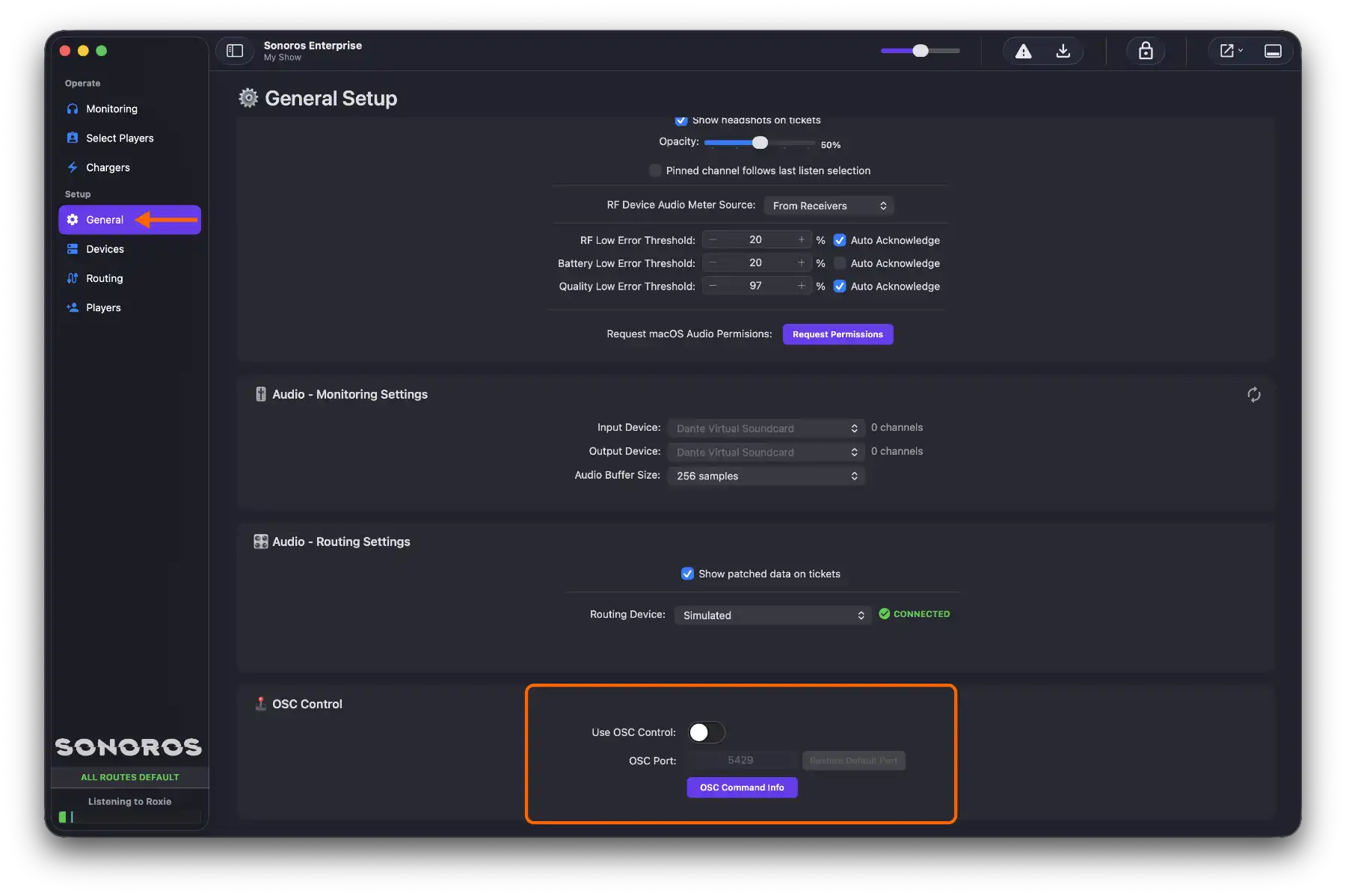Image resolution: width=1346 pixels, height=896 pixels.
Task: Toggle Quality Low Error Auto Acknowledge
Action: (x=840, y=286)
